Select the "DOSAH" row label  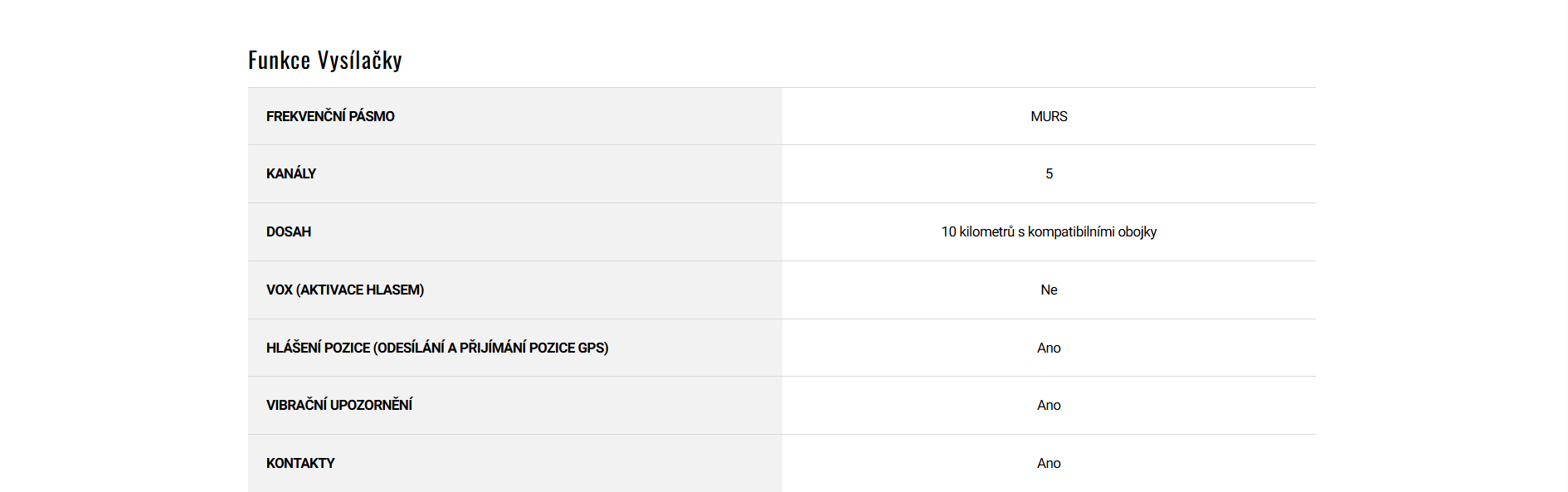click(x=289, y=232)
